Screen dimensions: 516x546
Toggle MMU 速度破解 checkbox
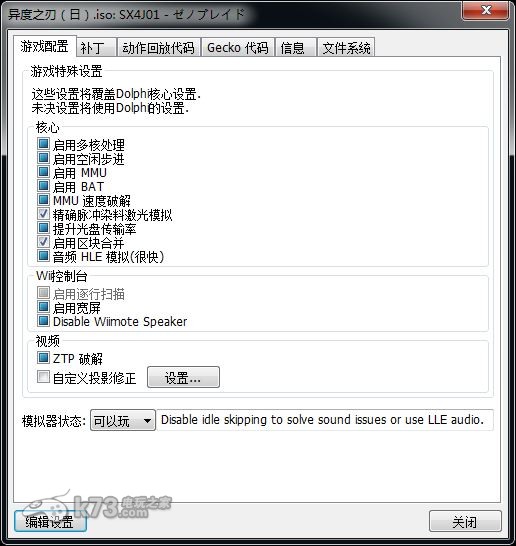[x=43, y=200]
